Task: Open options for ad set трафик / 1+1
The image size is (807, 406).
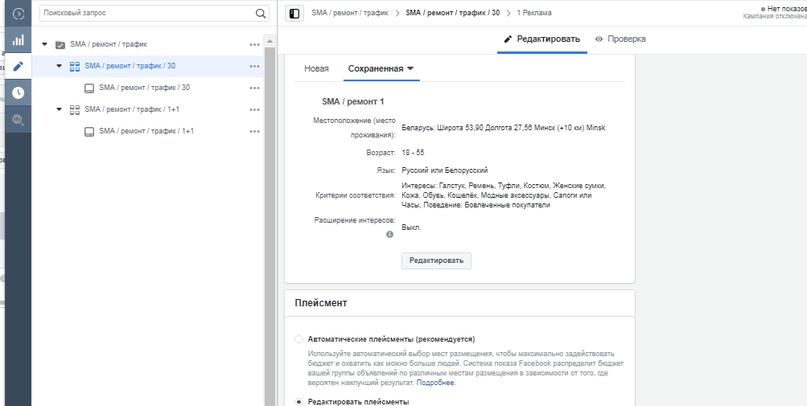Action: (254, 110)
